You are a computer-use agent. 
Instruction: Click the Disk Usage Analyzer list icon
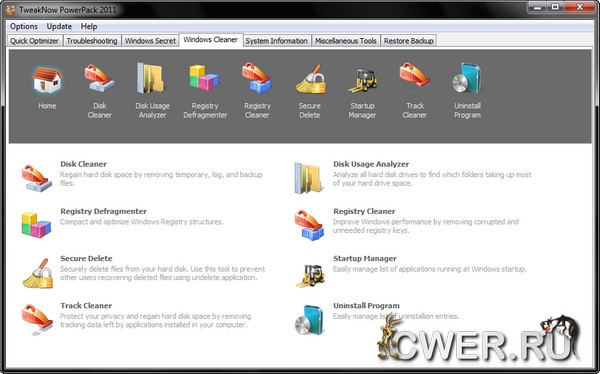pos(308,178)
